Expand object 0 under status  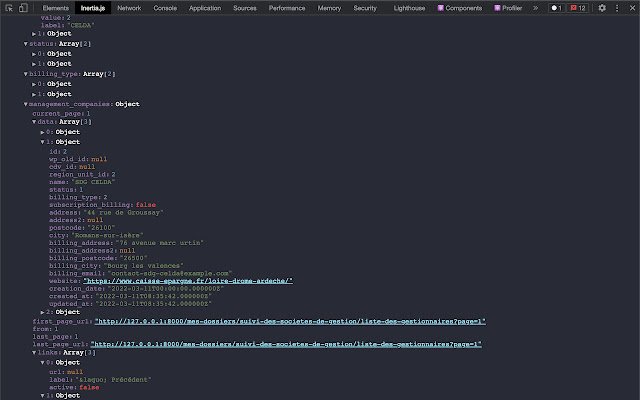tap(34, 54)
